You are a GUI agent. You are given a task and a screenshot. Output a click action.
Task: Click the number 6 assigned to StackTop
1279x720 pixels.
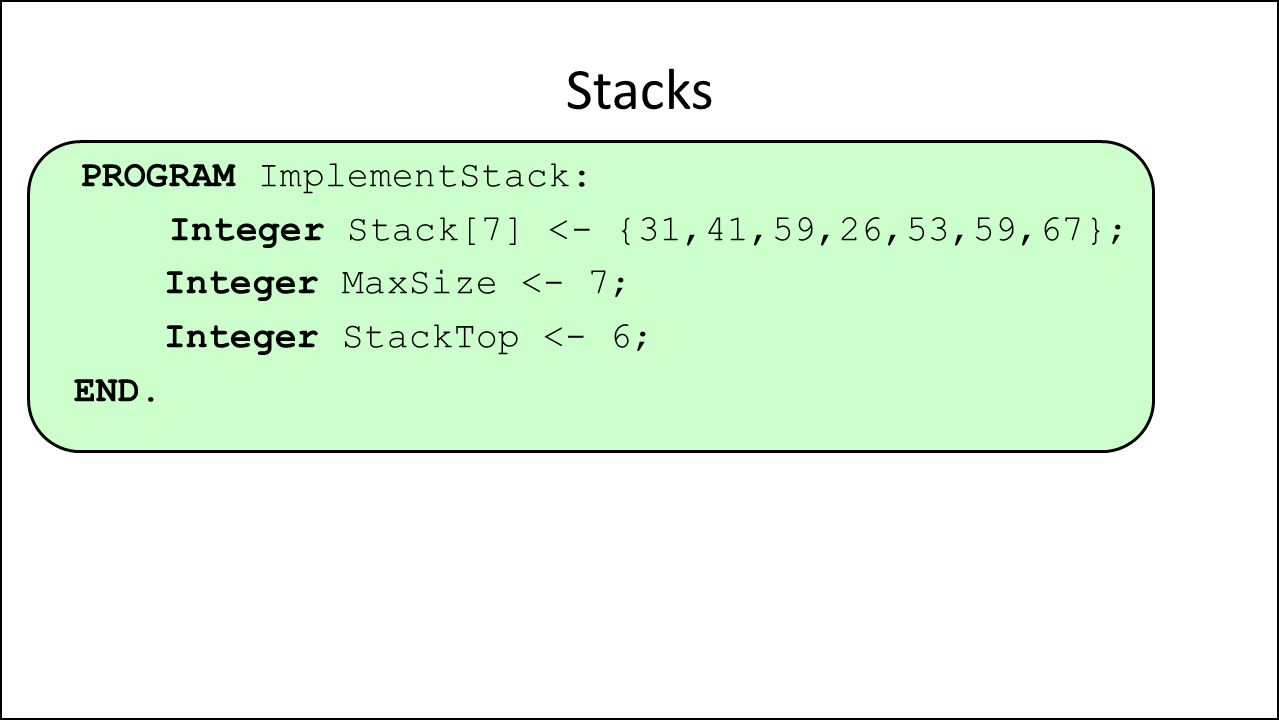(621, 338)
